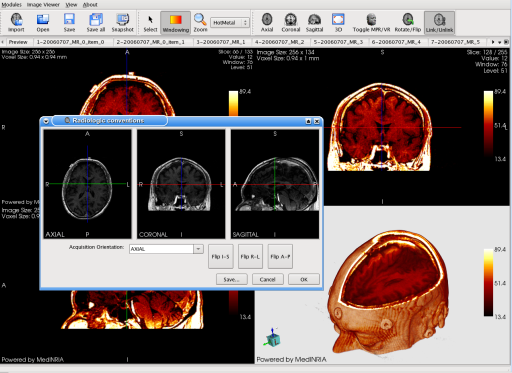This screenshot has height=373, width=512.
Task: Select tab 3-20060707_MR_1
Action: tap(221, 42)
